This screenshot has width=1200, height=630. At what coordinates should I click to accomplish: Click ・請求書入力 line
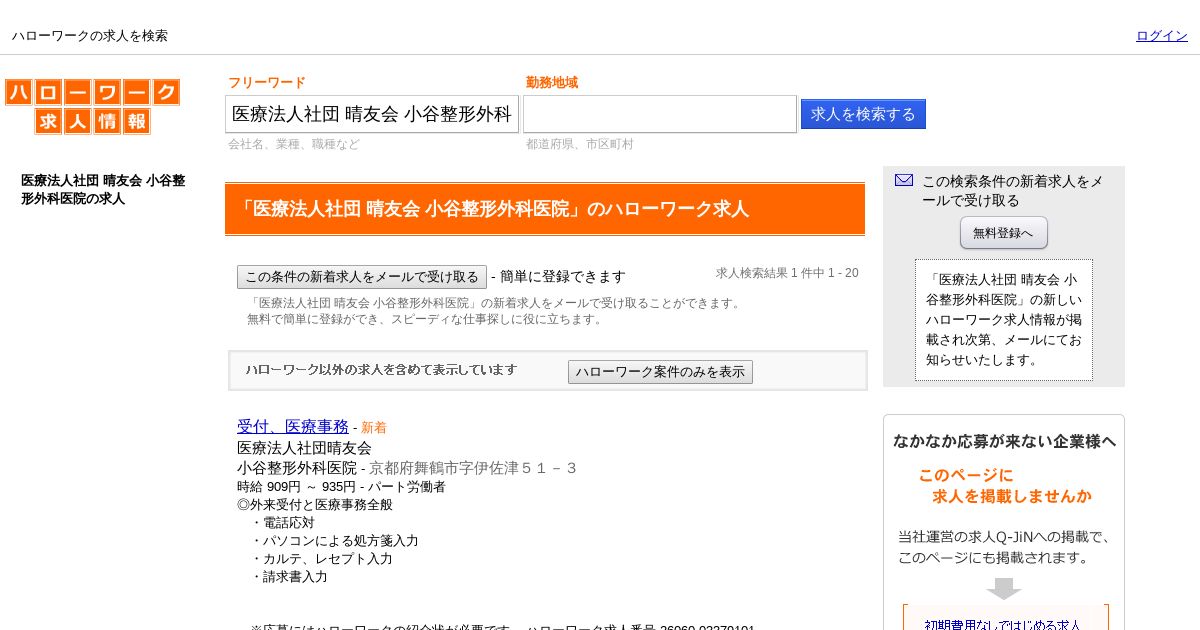pyautogui.click(x=289, y=577)
